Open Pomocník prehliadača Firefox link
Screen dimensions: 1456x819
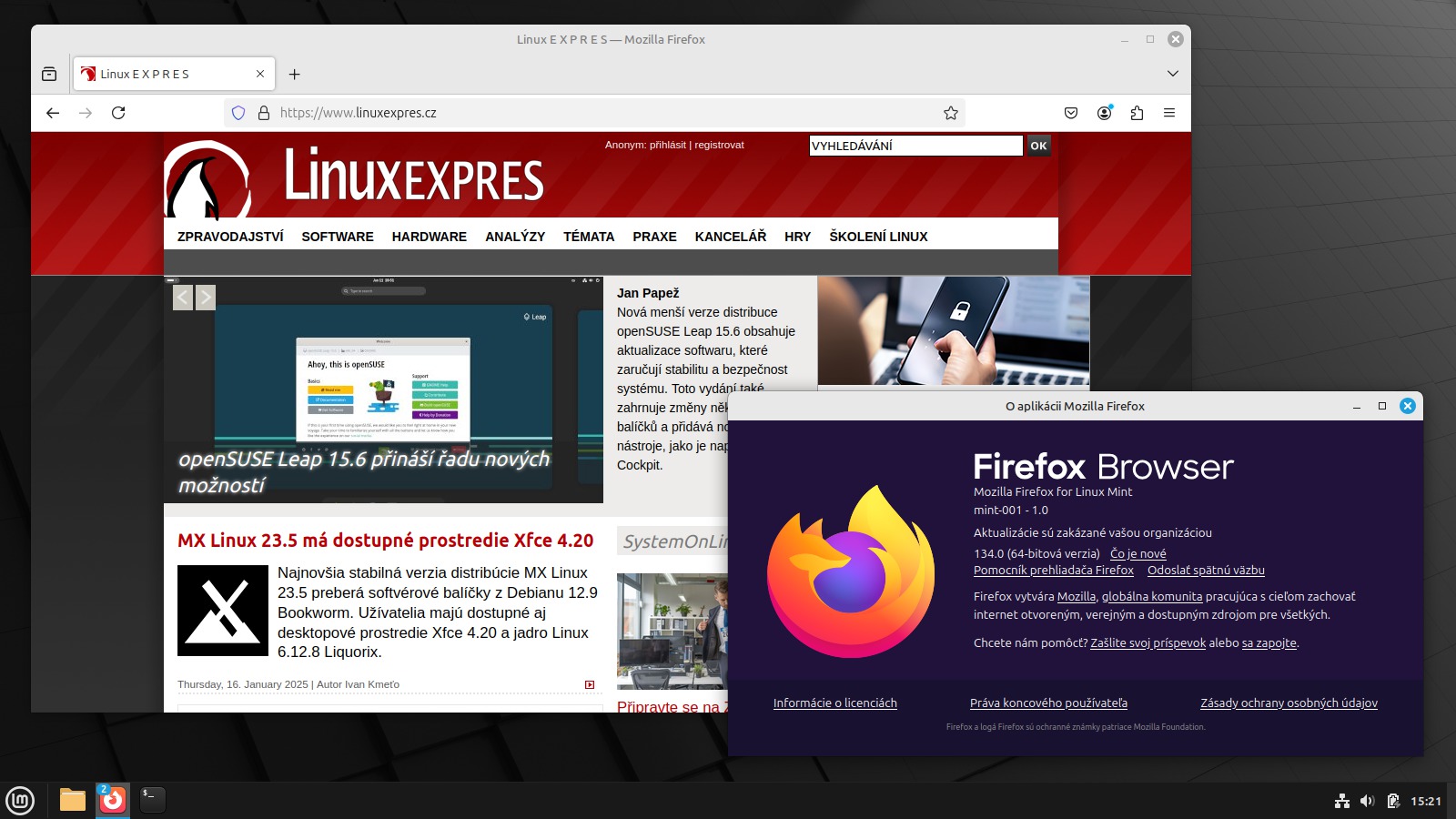1054,571
